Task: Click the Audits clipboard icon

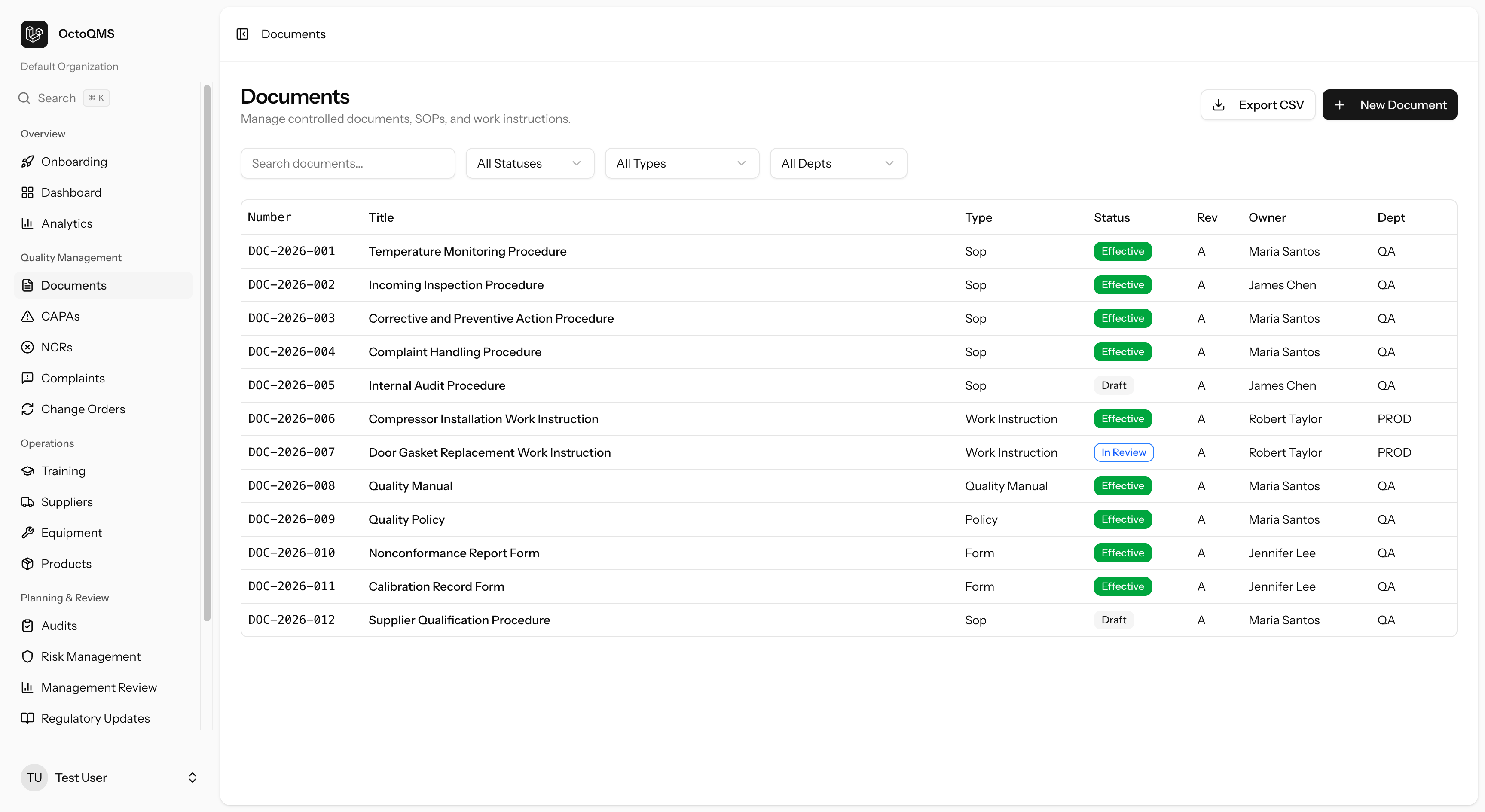Action: tap(27, 625)
